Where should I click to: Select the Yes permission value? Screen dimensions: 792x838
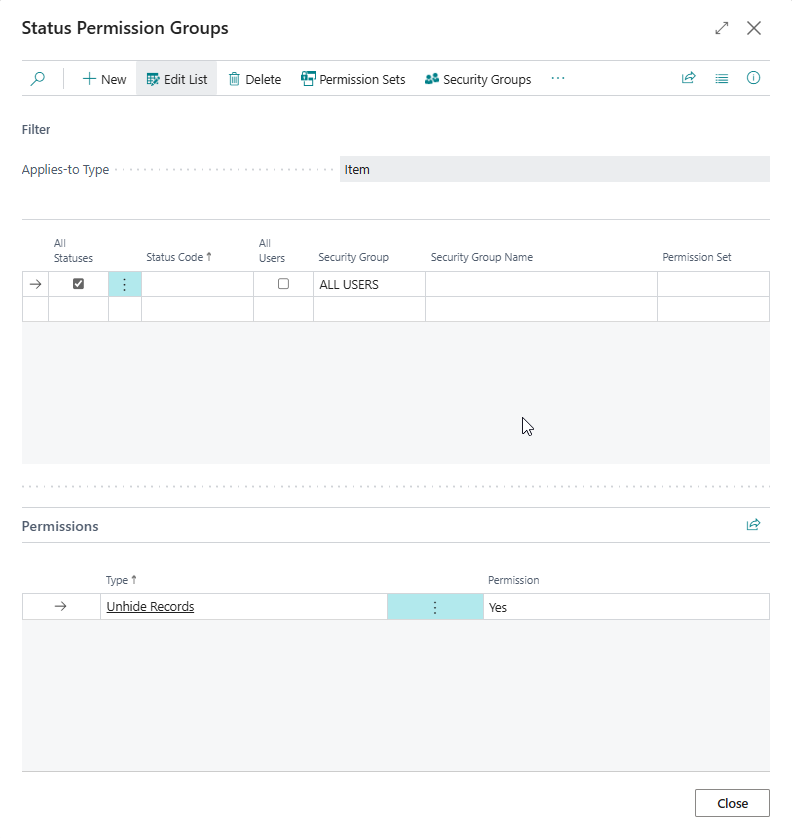pos(626,607)
